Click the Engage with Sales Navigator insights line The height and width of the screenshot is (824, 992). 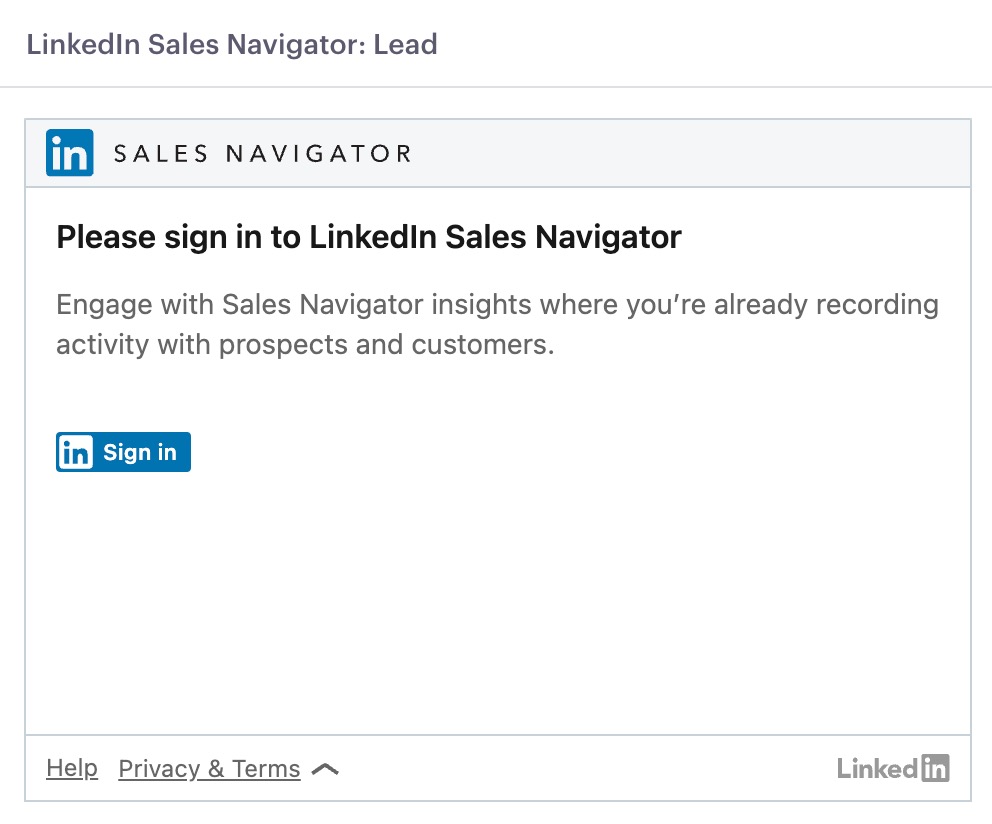(x=497, y=304)
